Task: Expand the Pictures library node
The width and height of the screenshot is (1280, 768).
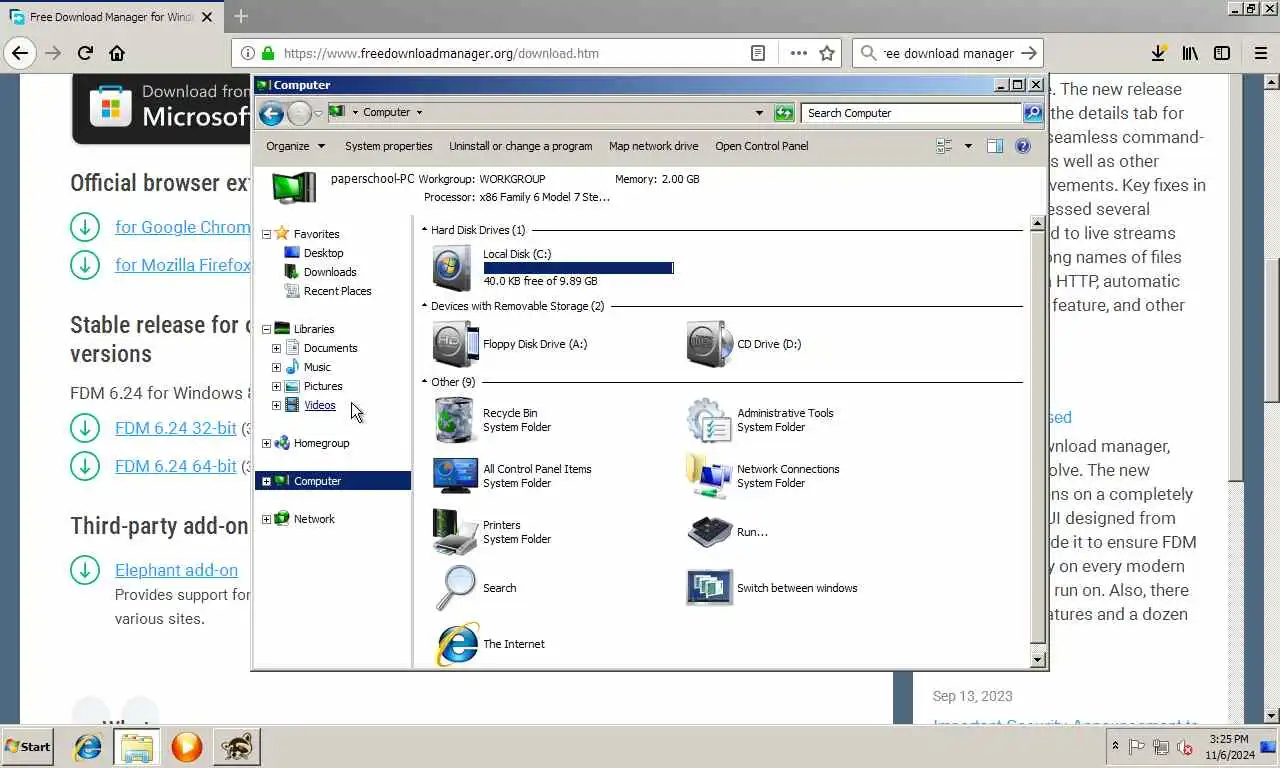Action: coord(276,386)
